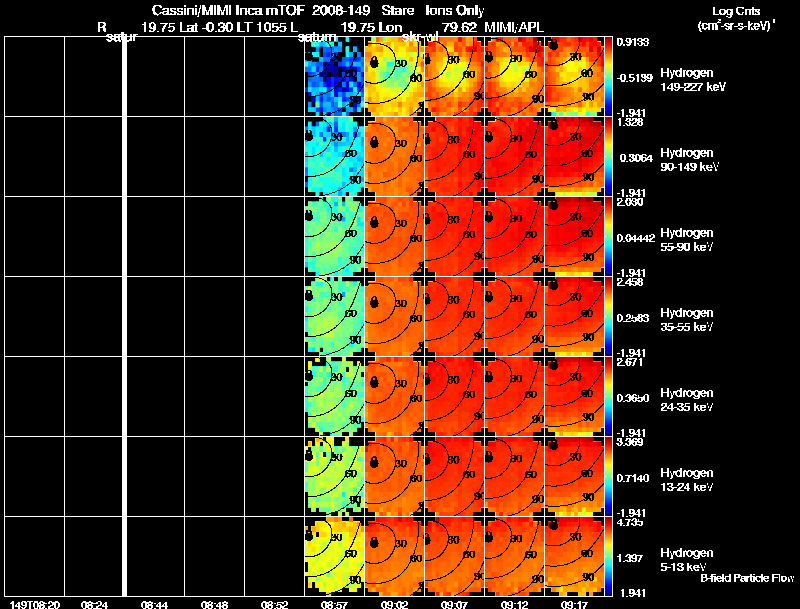
Task: Click the 'Cassini/MIMI Inca mTOF' plot title
Action: point(228,10)
